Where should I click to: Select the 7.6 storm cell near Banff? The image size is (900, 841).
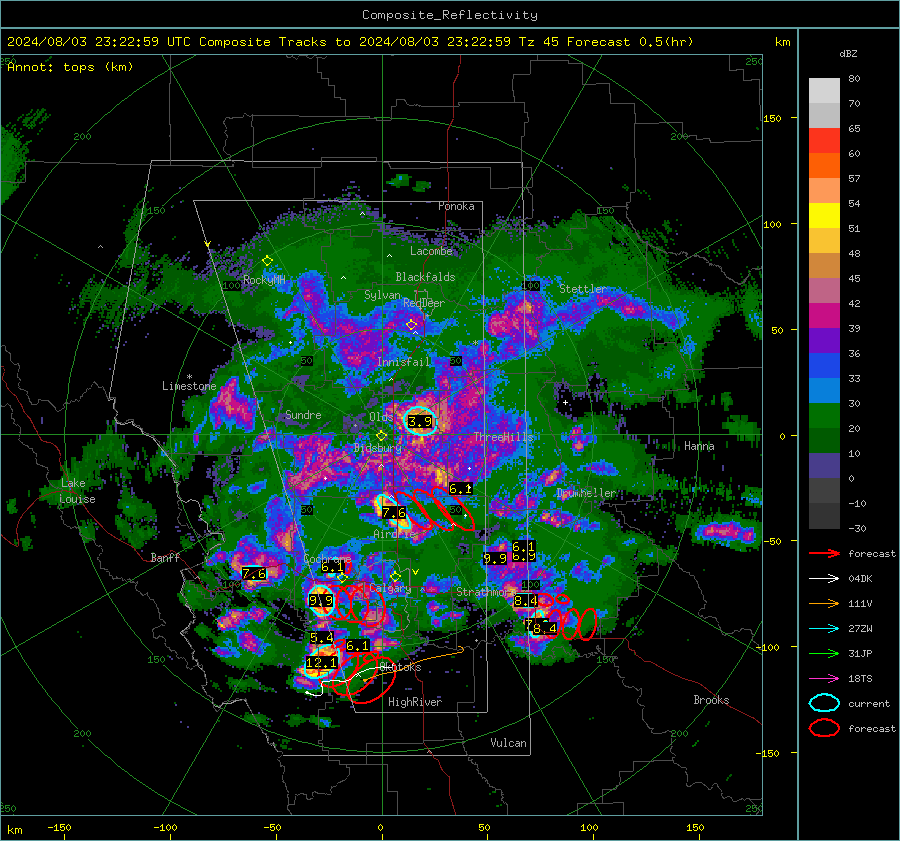tap(254, 573)
